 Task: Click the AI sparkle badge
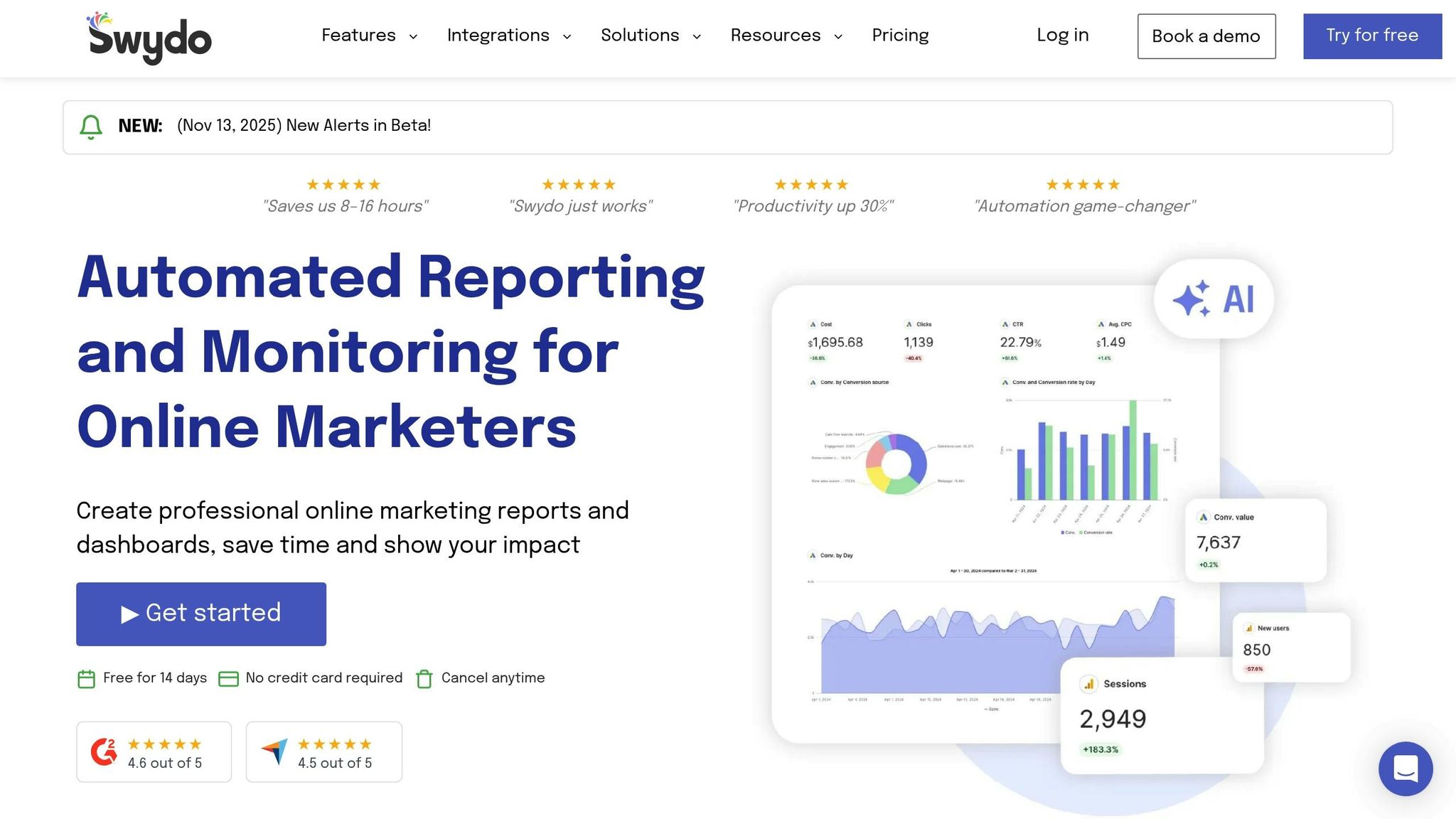[1213, 299]
